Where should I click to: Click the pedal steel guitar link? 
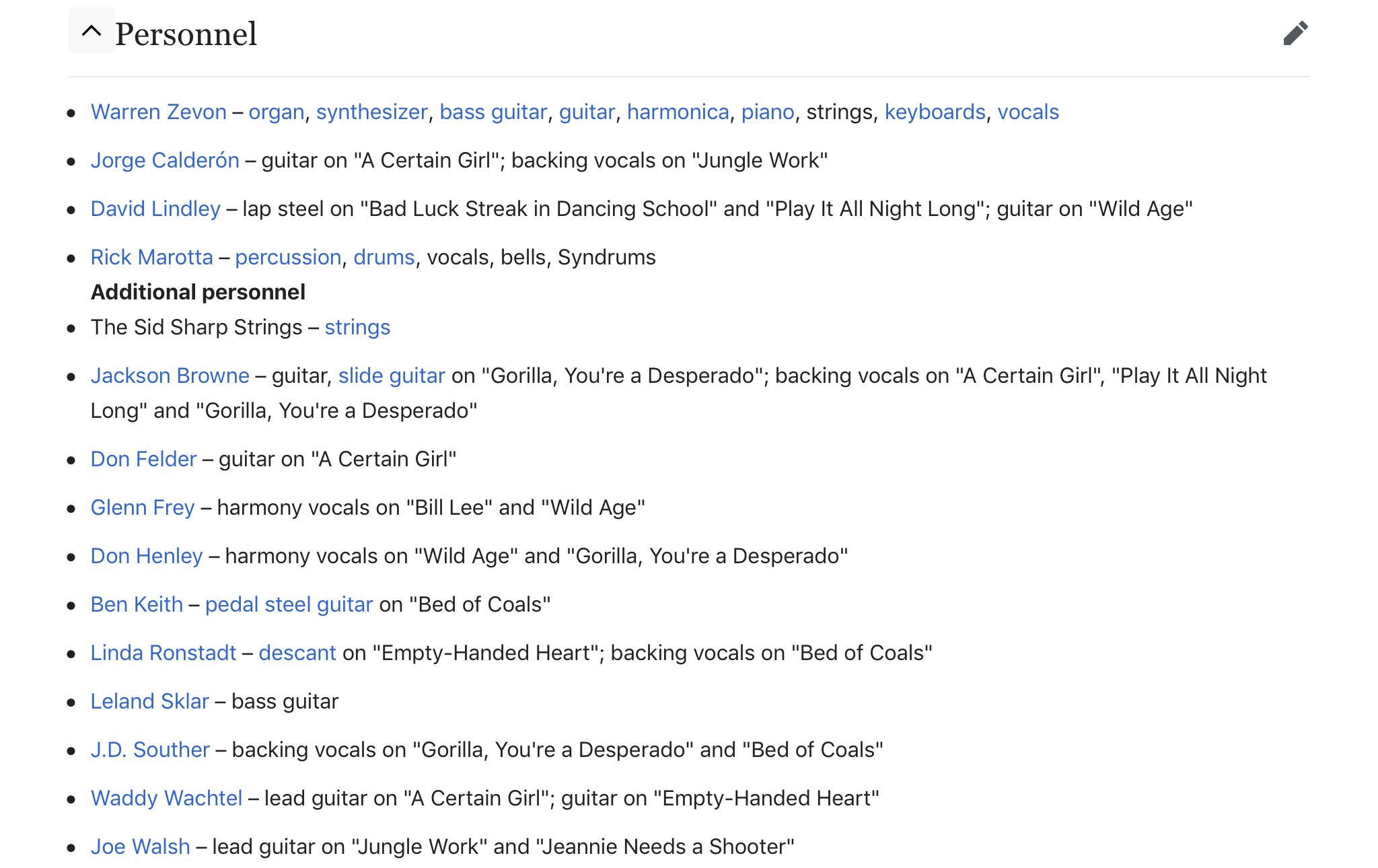point(289,604)
